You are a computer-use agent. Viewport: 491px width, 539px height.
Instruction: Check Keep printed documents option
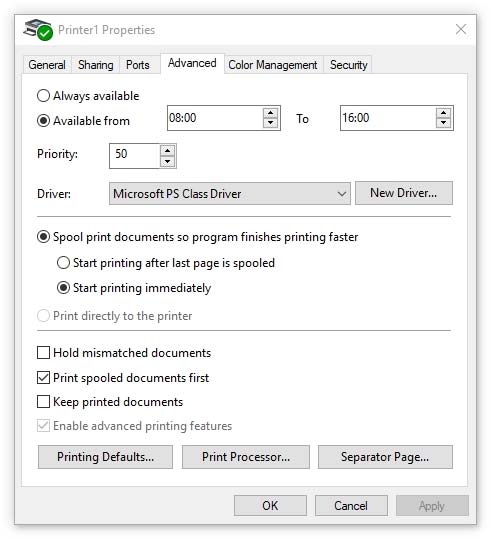point(43,402)
